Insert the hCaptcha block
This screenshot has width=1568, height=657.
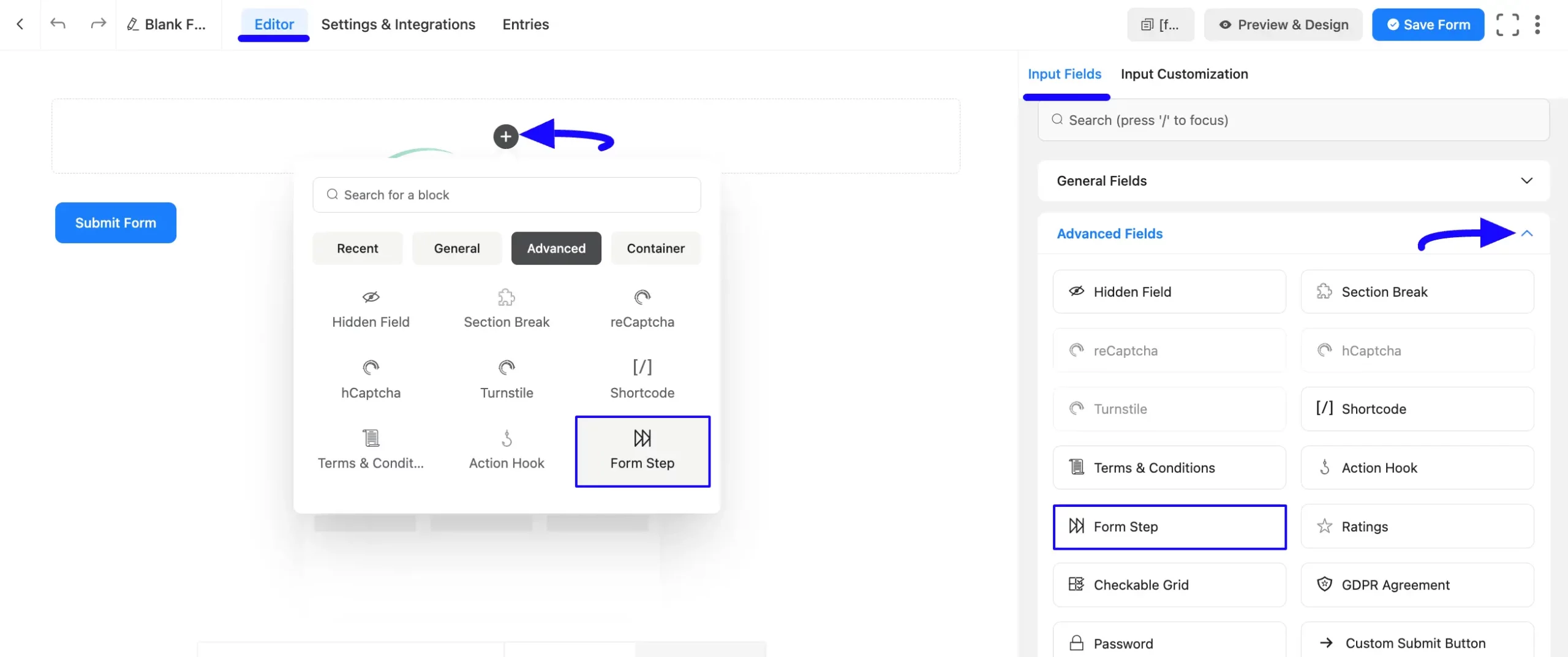pyautogui.click(x=371, y=379)
